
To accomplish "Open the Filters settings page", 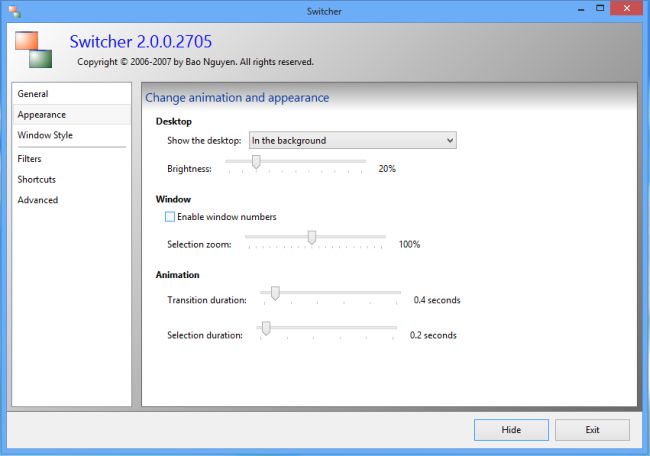I will click(71, 159).
